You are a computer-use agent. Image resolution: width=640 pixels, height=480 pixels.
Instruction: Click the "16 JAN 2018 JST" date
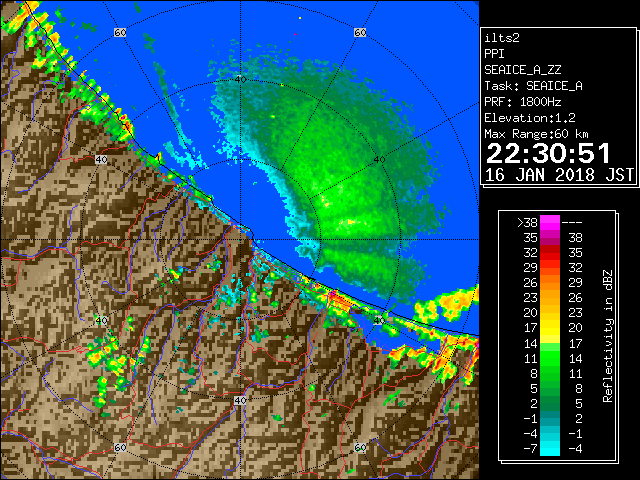559,175
